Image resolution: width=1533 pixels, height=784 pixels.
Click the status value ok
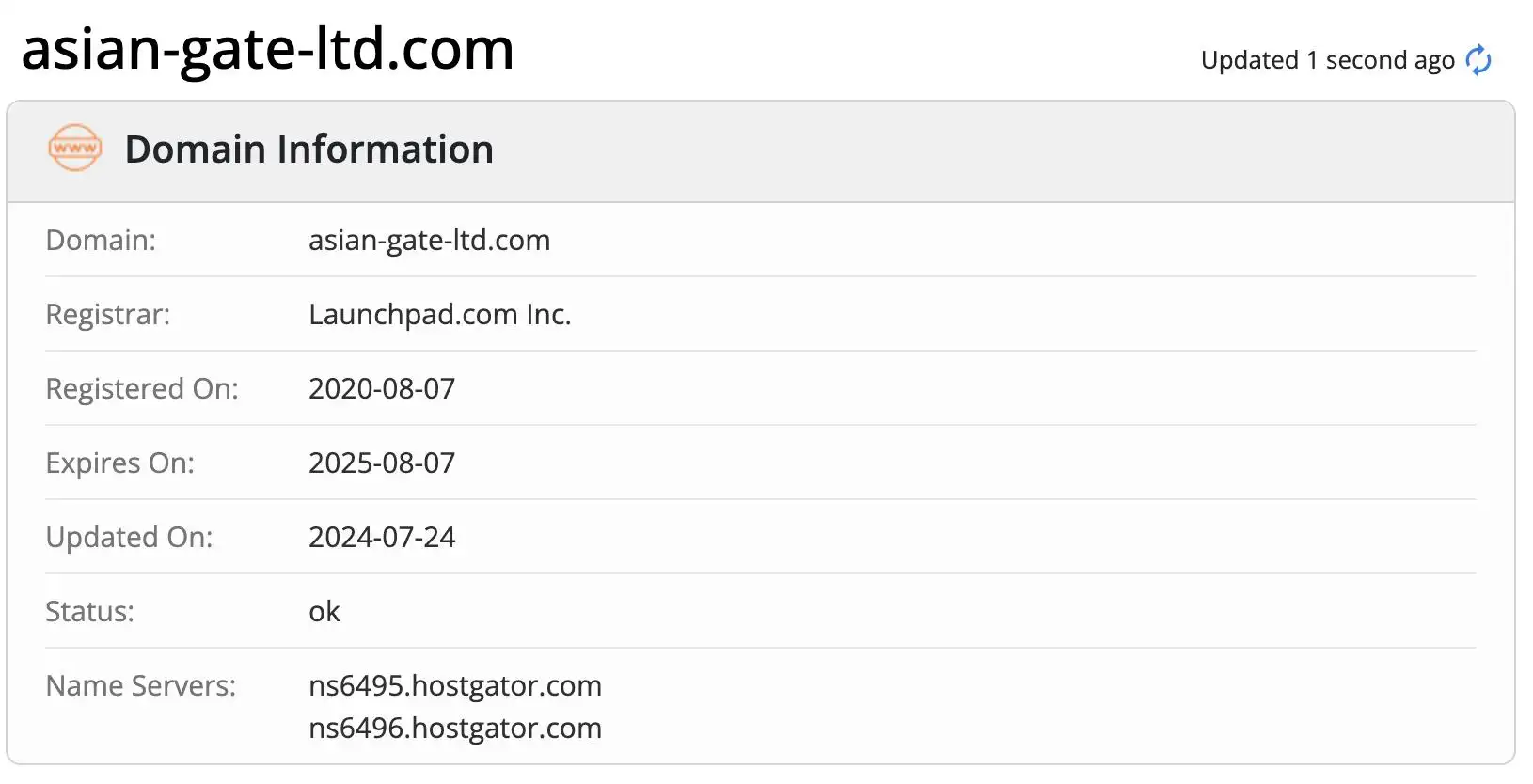[324, 612]
